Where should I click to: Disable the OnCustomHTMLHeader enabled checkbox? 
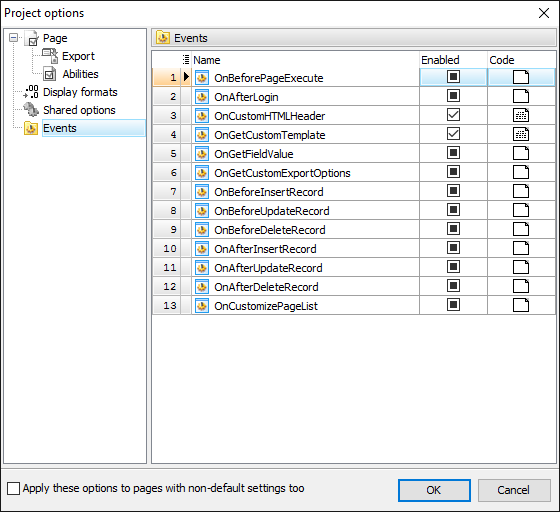[x=453, y=115]
